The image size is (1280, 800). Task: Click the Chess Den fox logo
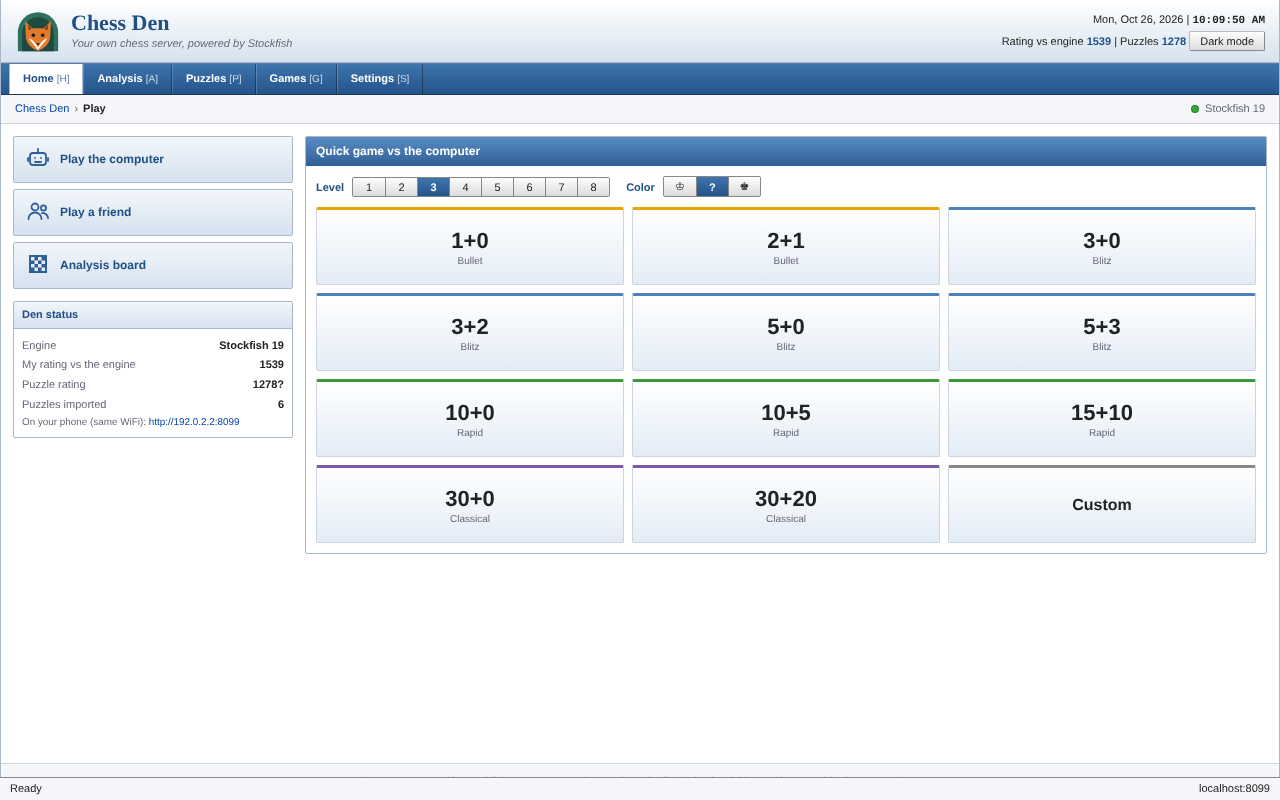pyautogui.click(x=38, y=32)
